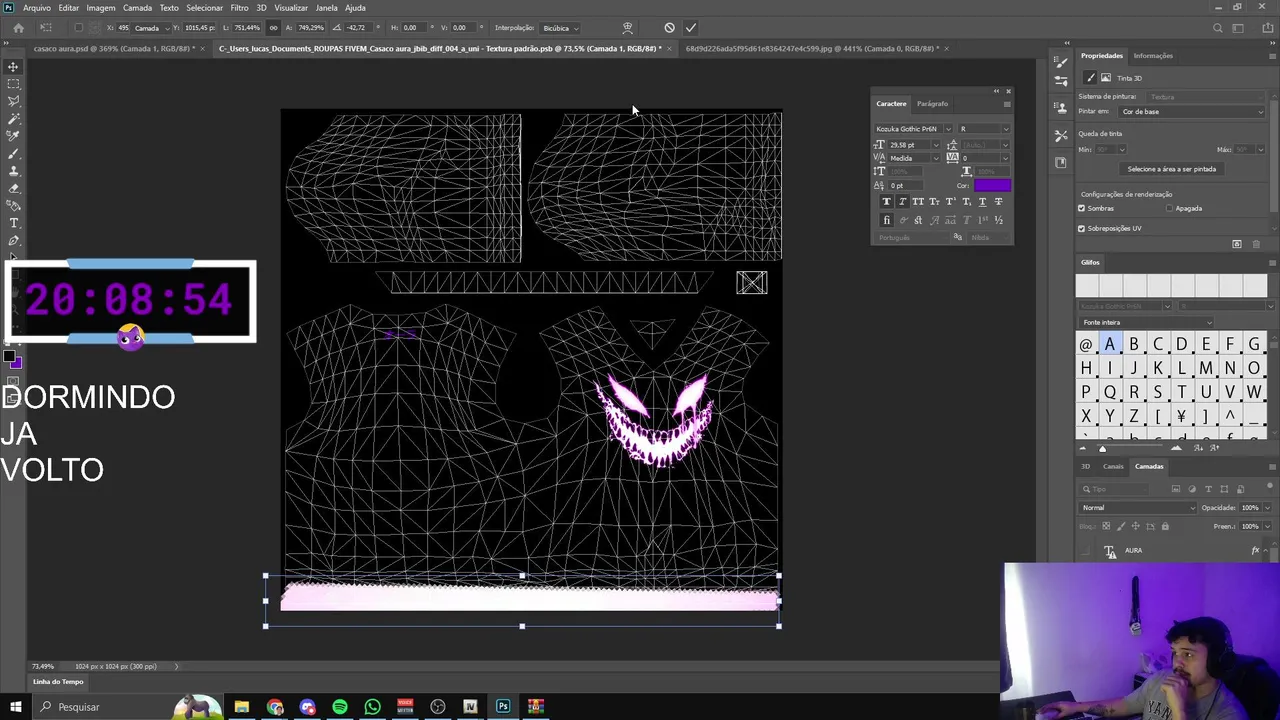The width and height of the screenshot is (1280, 720).
Task: Open WhatsApp from taskbar
Action: pyautogui.click(x=372, y=707)
